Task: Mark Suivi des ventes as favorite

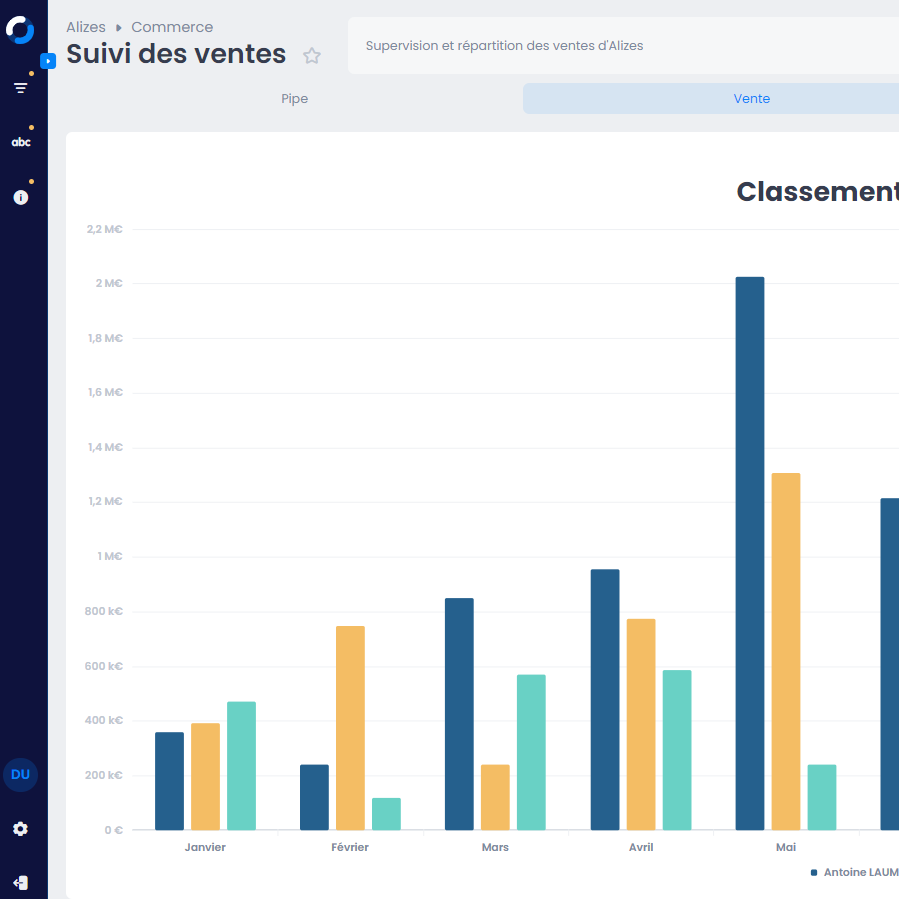Action: click(x=312, y=56)
